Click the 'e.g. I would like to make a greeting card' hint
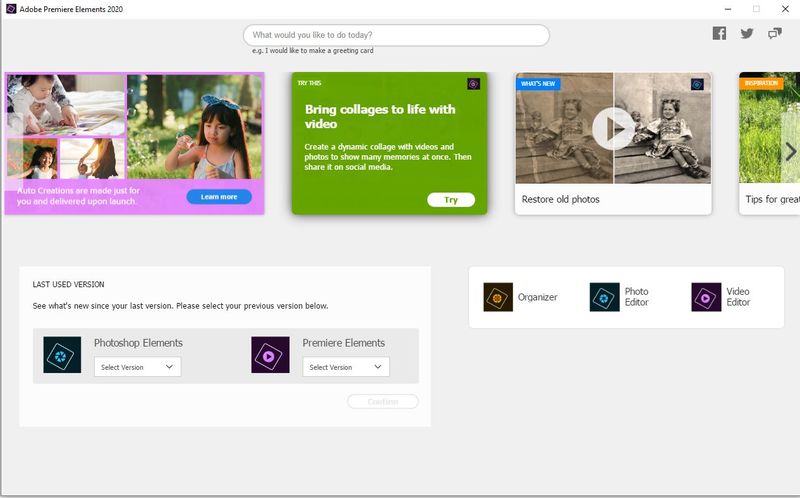Image resolution: width=800 pixels, height=498 pixels. [313, 51]
